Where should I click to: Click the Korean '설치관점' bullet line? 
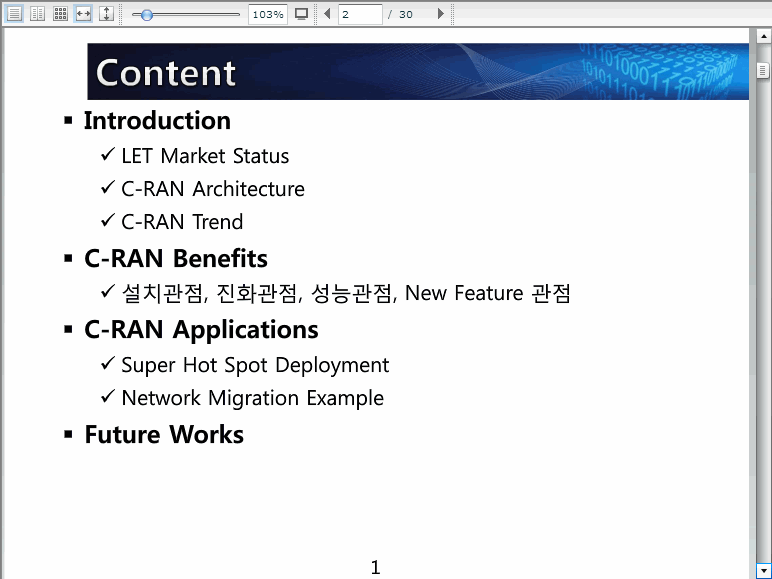[x=346, y=293]
